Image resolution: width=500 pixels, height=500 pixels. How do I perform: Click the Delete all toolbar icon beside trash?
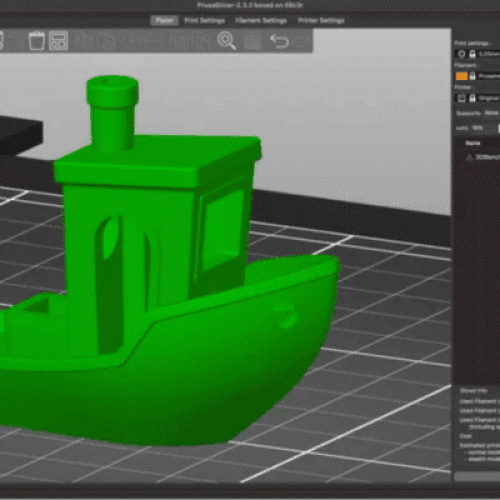58,41
